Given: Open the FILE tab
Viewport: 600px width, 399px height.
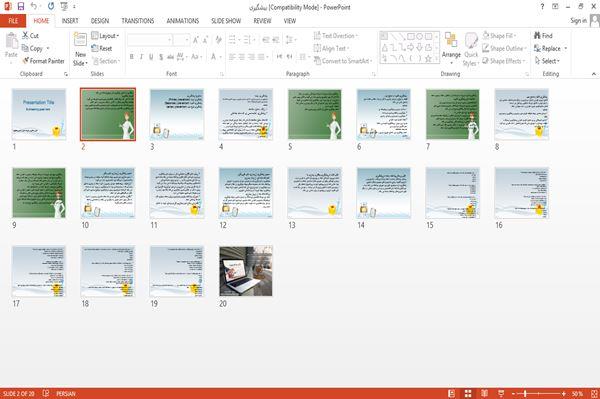Looking at the screenshot, I should click(13, 21).
